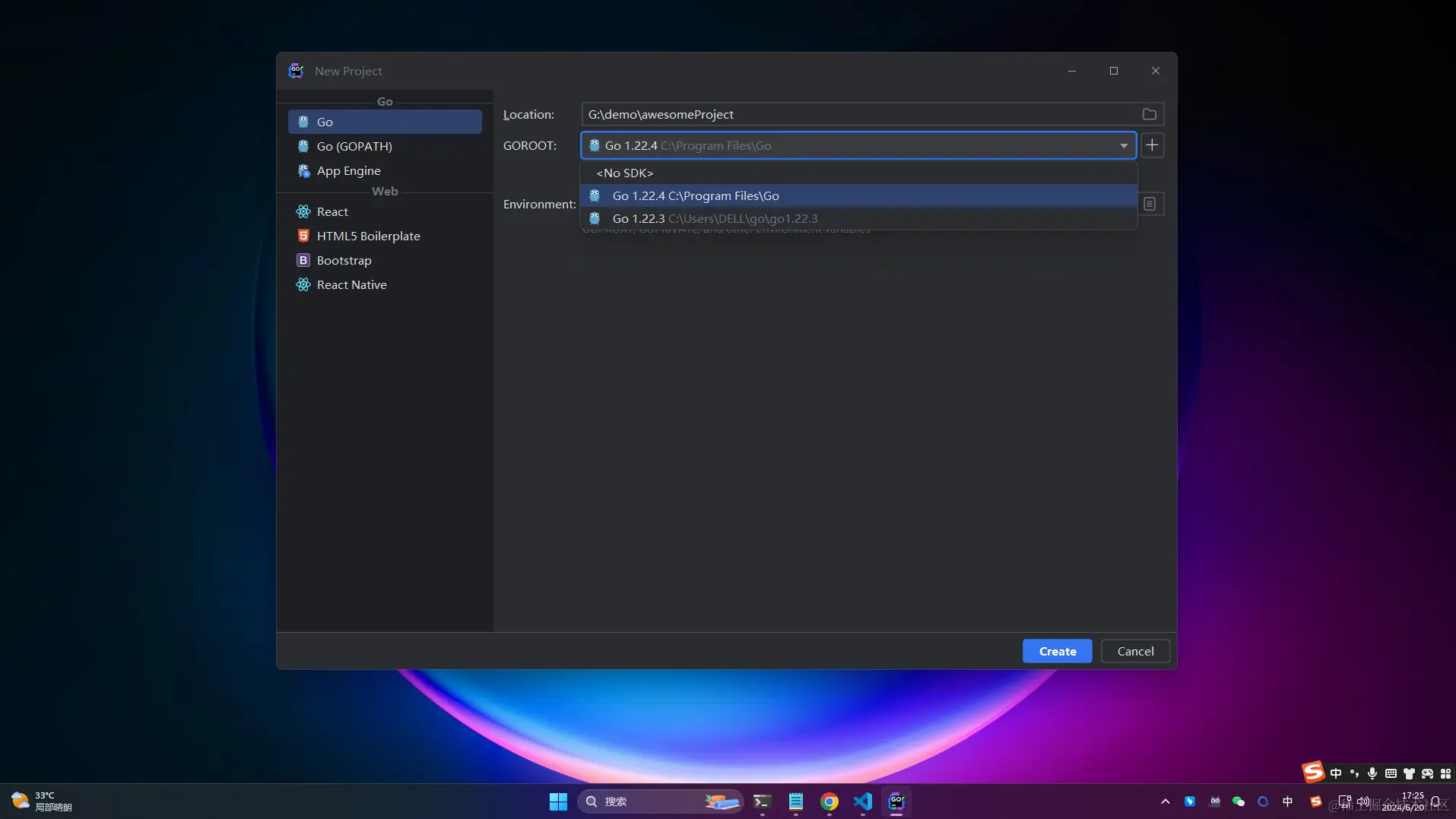Open Sogou soft keyboard
The width and height of the screenshot is (1456, 819).
(x=1391, y=773)
